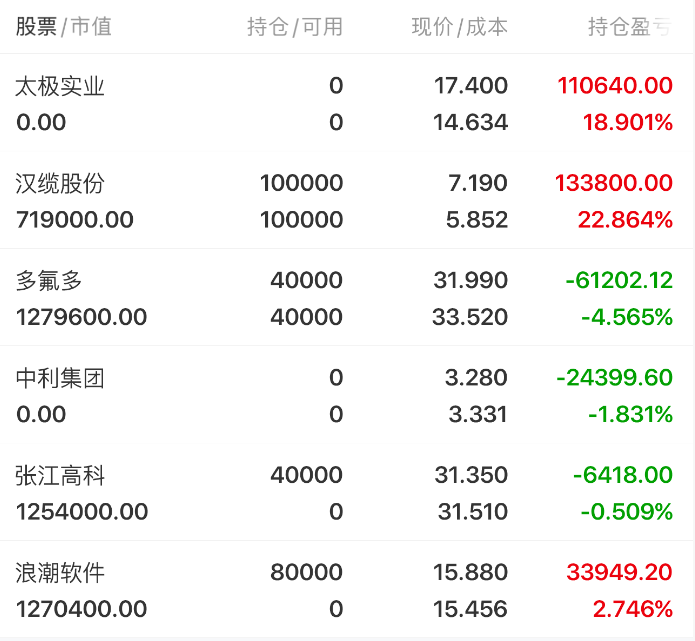695x641 pixels.
Task: Click 太极实业 profit value 110640.00
Action: pyautogui.click(x=615, y=86)
